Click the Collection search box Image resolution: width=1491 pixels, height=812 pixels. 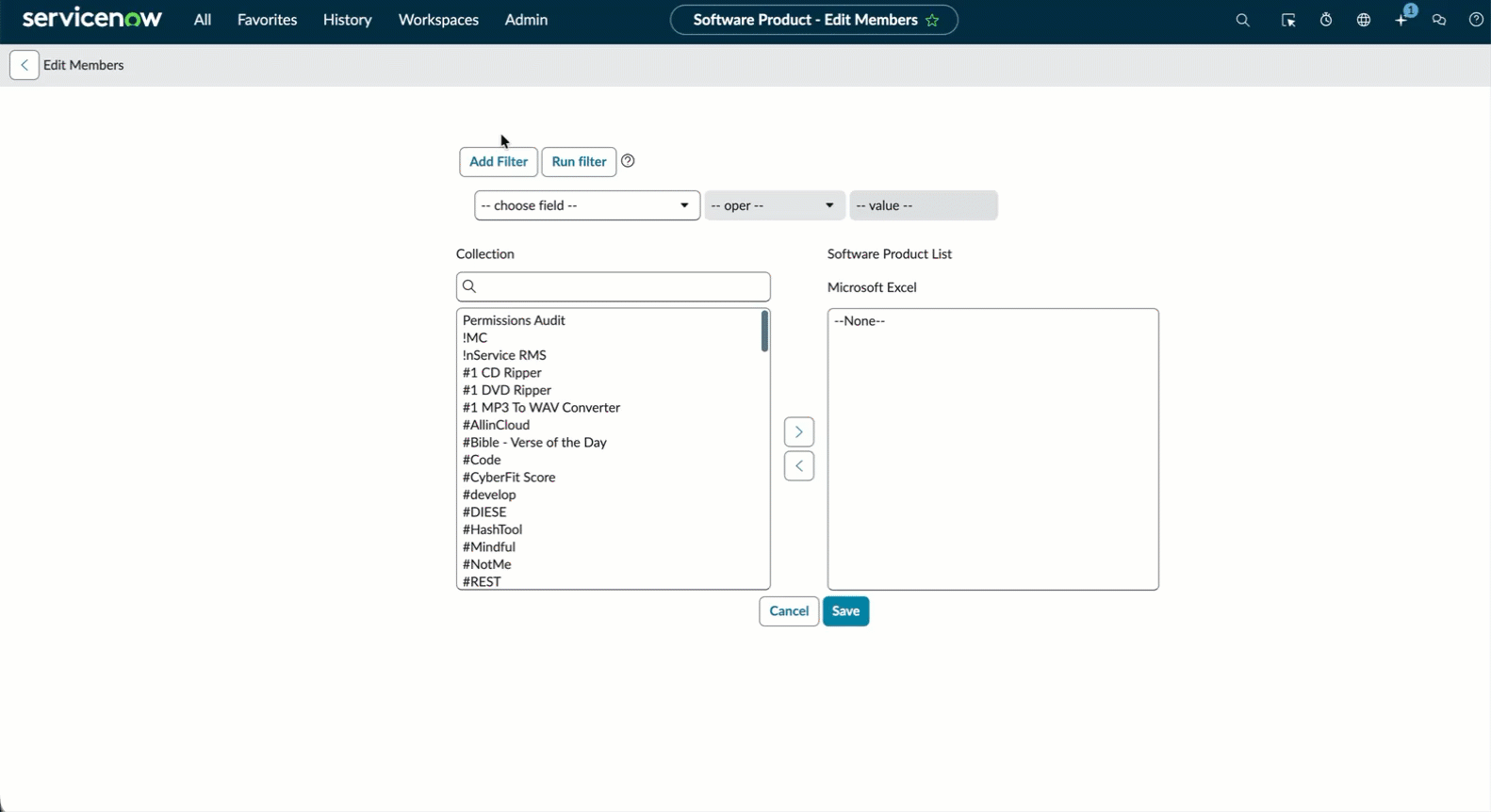tap(614, 286)
